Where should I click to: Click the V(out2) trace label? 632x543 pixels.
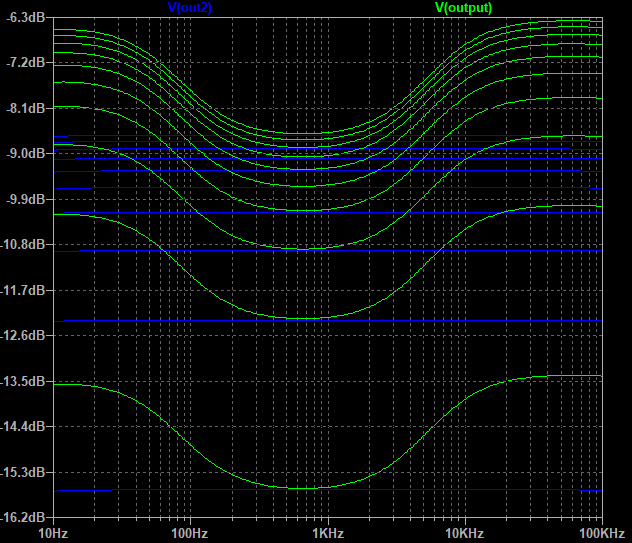(189, 8)
